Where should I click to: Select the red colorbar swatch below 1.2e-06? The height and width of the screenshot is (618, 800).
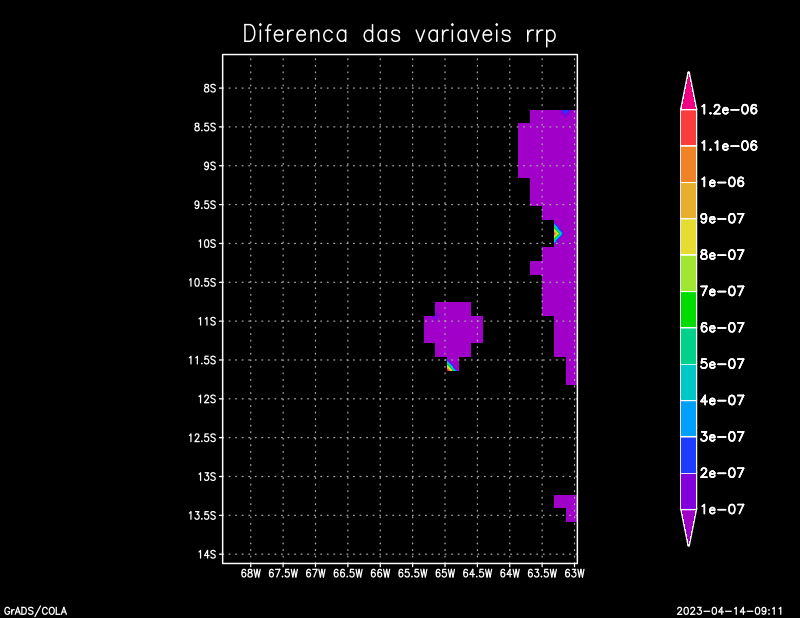tap(688, 127)
